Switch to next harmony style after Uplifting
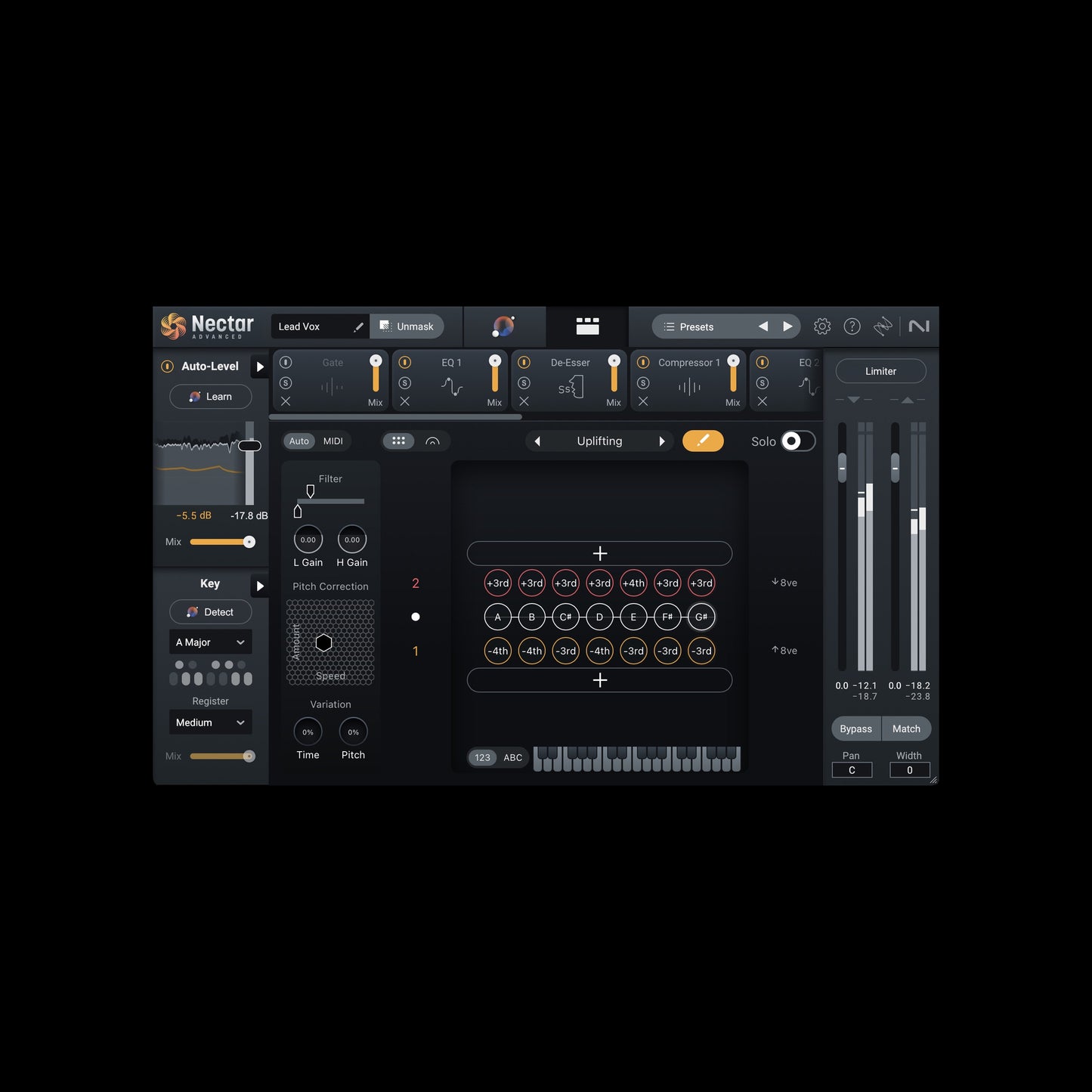Image resolution: width=1092 pixels, height=1092 pixels. 662,441
